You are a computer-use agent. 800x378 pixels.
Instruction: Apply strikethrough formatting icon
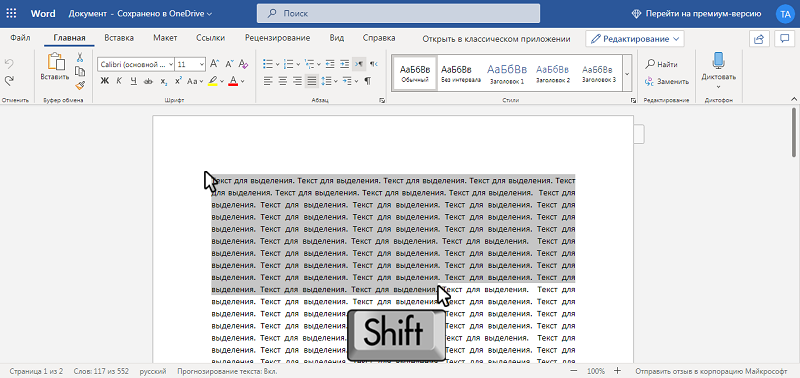(148, 81)
